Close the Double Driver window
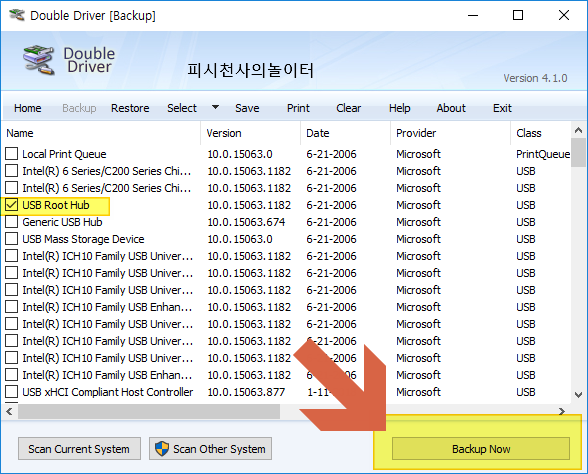This screenshot has height=474, width=588. [x=564, y=15]
